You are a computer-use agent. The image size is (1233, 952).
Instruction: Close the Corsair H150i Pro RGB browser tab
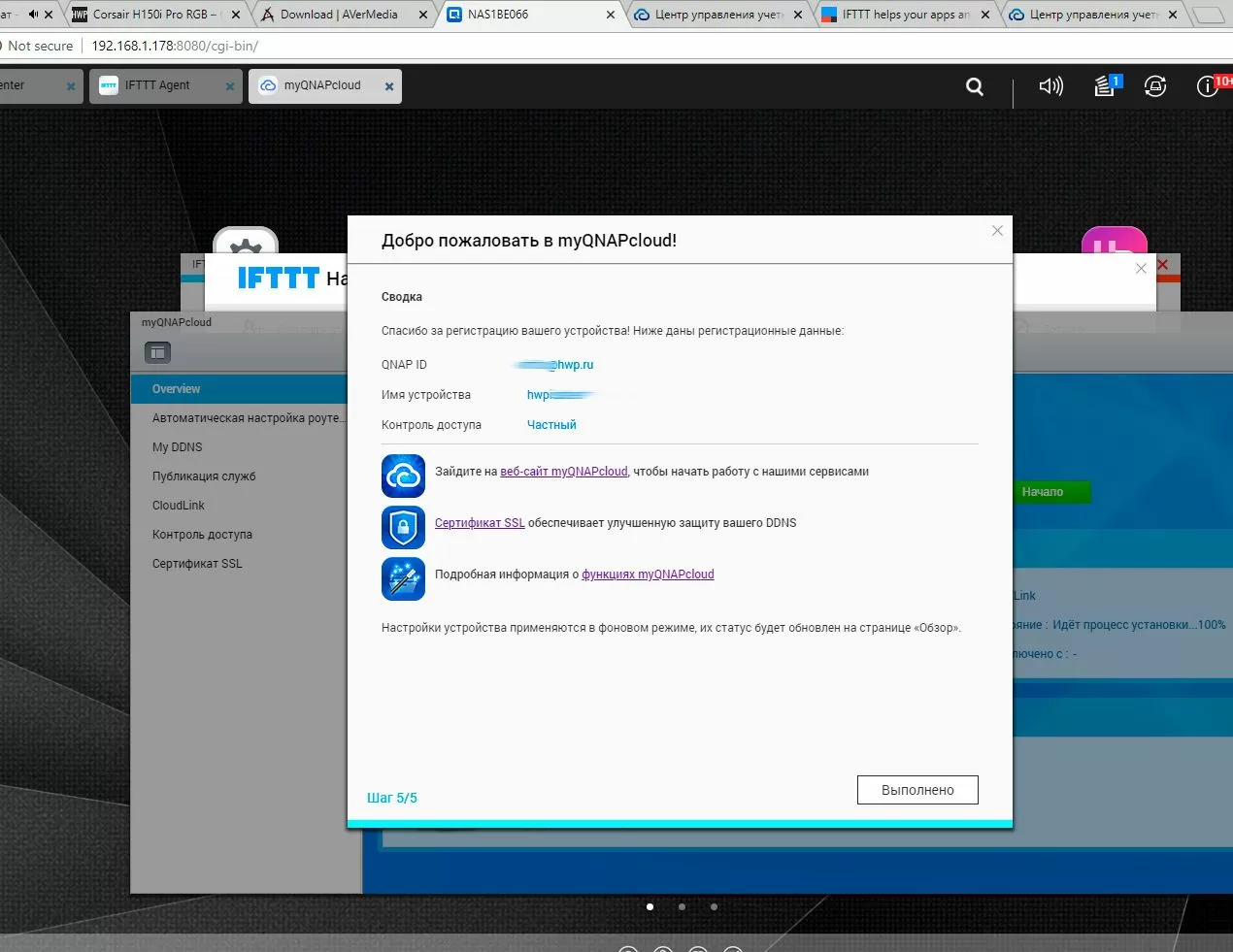pyautogui.click(x=235, y=15)
